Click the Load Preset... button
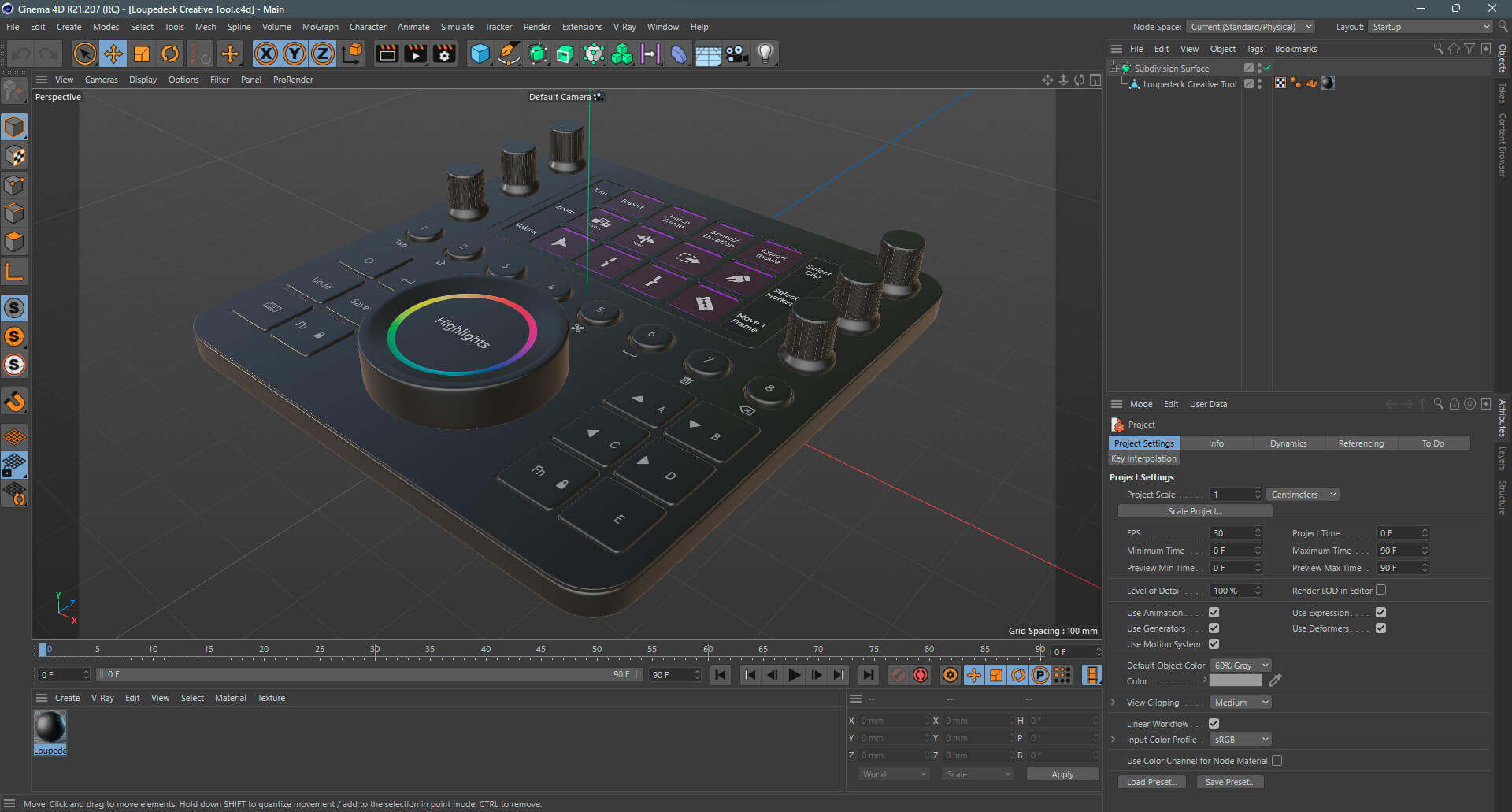This screenshot has width=1512, height=812. tap(1151, 782)
